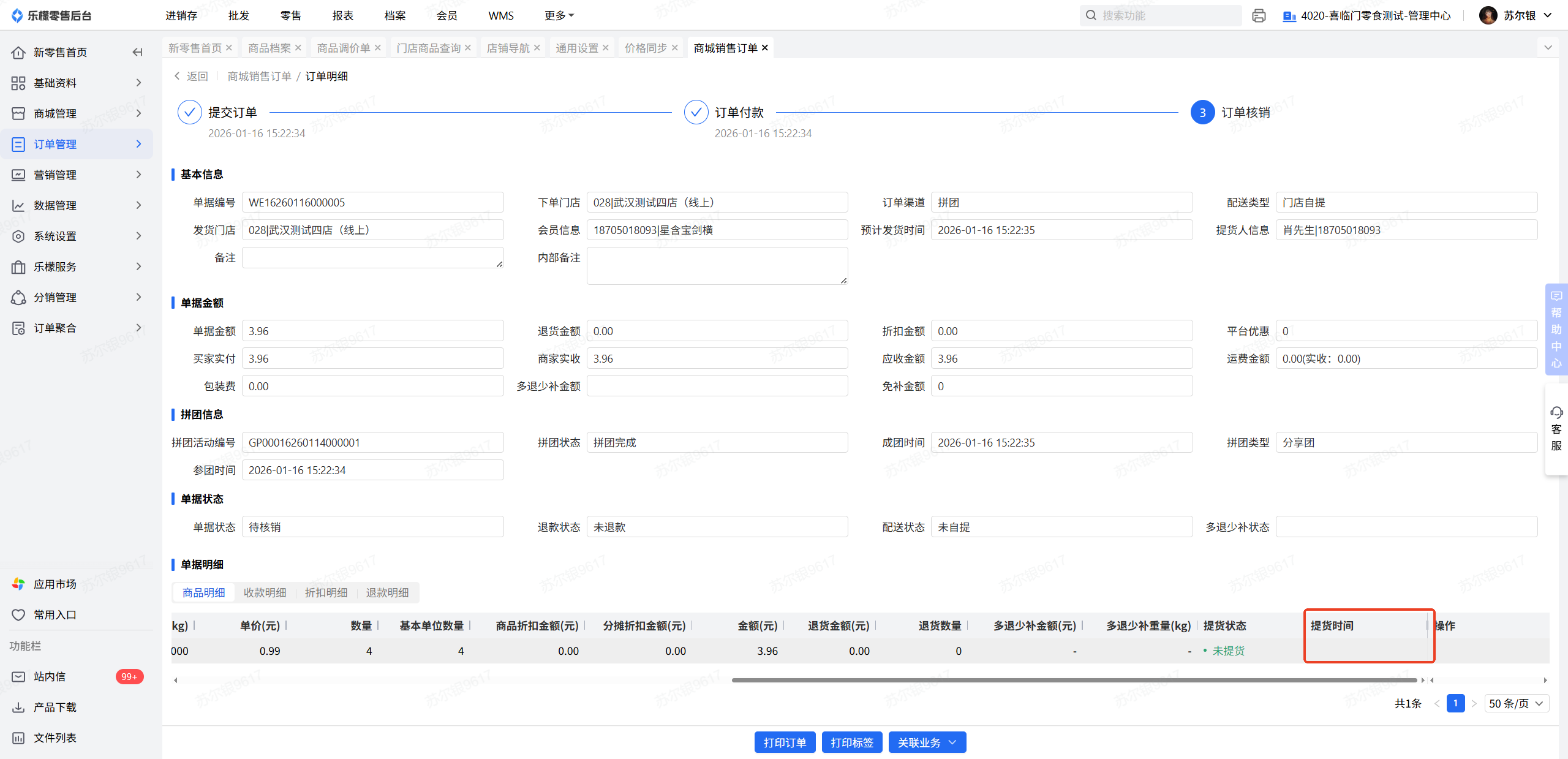
Task: Open the 50 条/页 page size dropdown
Action: 1516,703
